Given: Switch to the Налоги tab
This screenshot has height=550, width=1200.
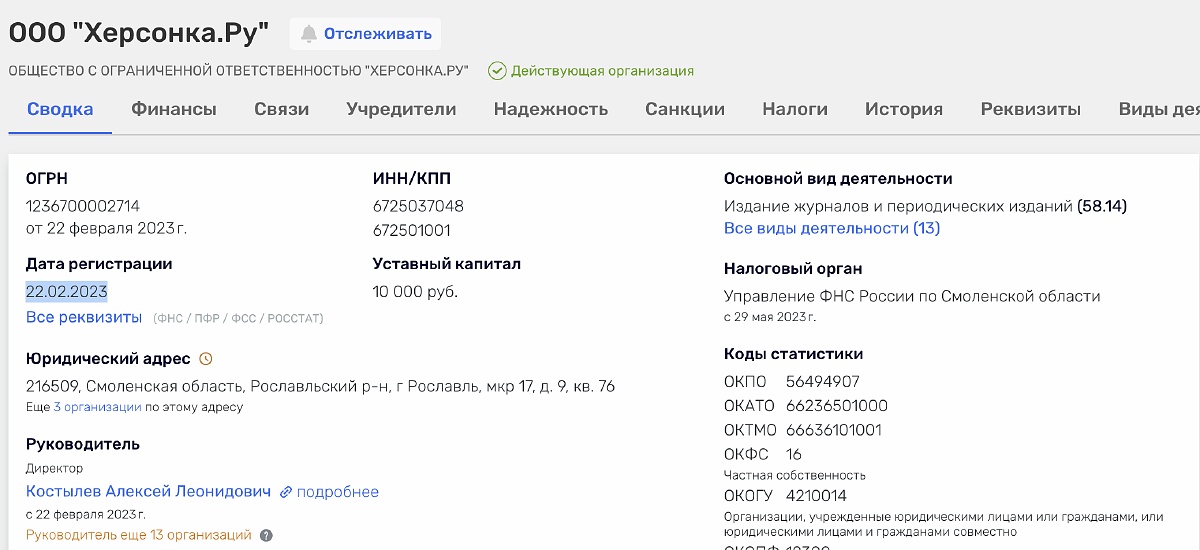Looking at the screenshot, I should [795, 109].
